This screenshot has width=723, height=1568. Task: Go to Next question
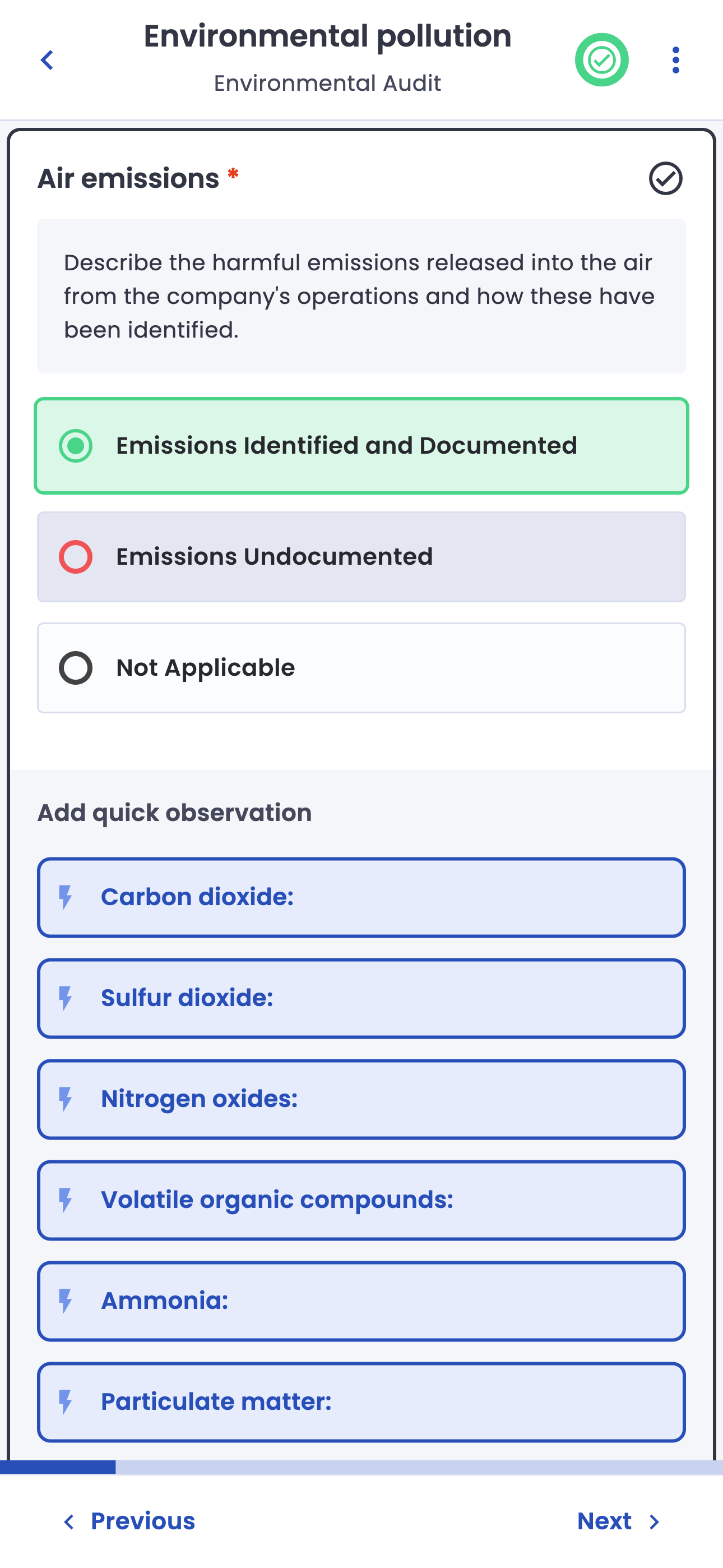604,1521
